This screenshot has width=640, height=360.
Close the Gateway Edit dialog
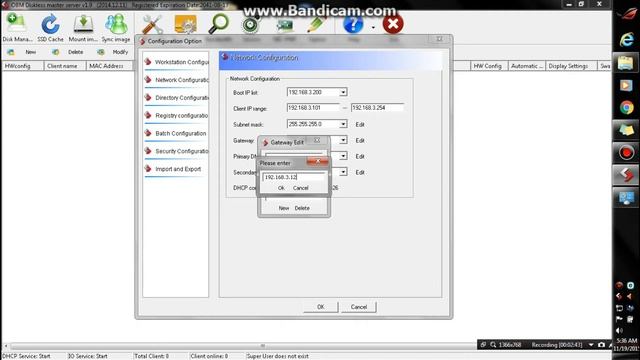tap(317, 141)
